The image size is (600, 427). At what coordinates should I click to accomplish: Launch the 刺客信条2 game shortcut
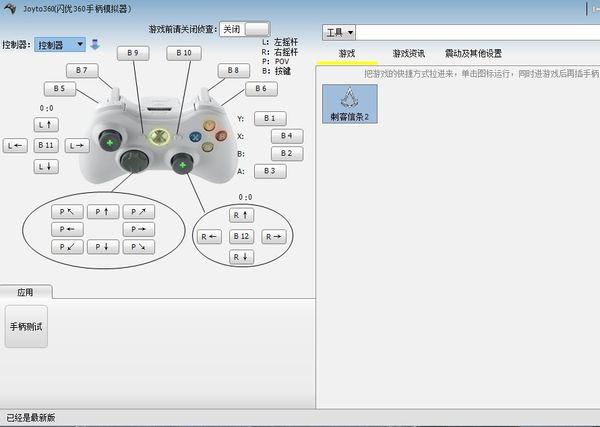pos(349,104)
